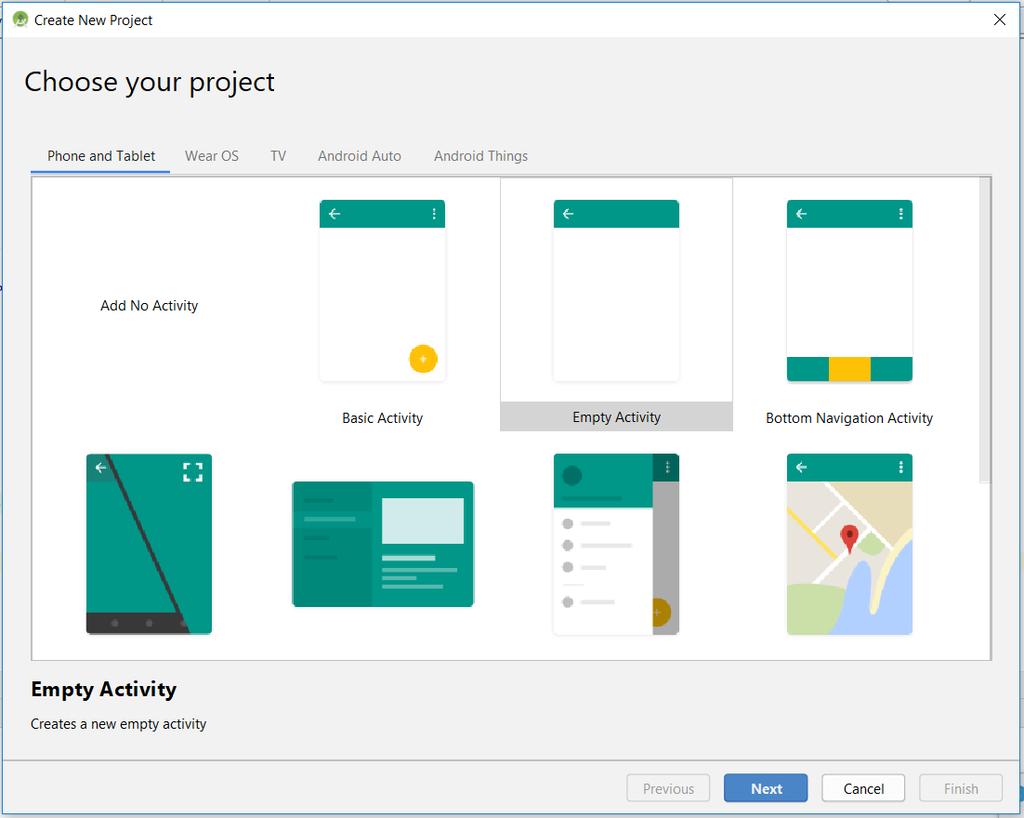Select the fullscreen activity template thumbnail

click(x=149, y=544)
